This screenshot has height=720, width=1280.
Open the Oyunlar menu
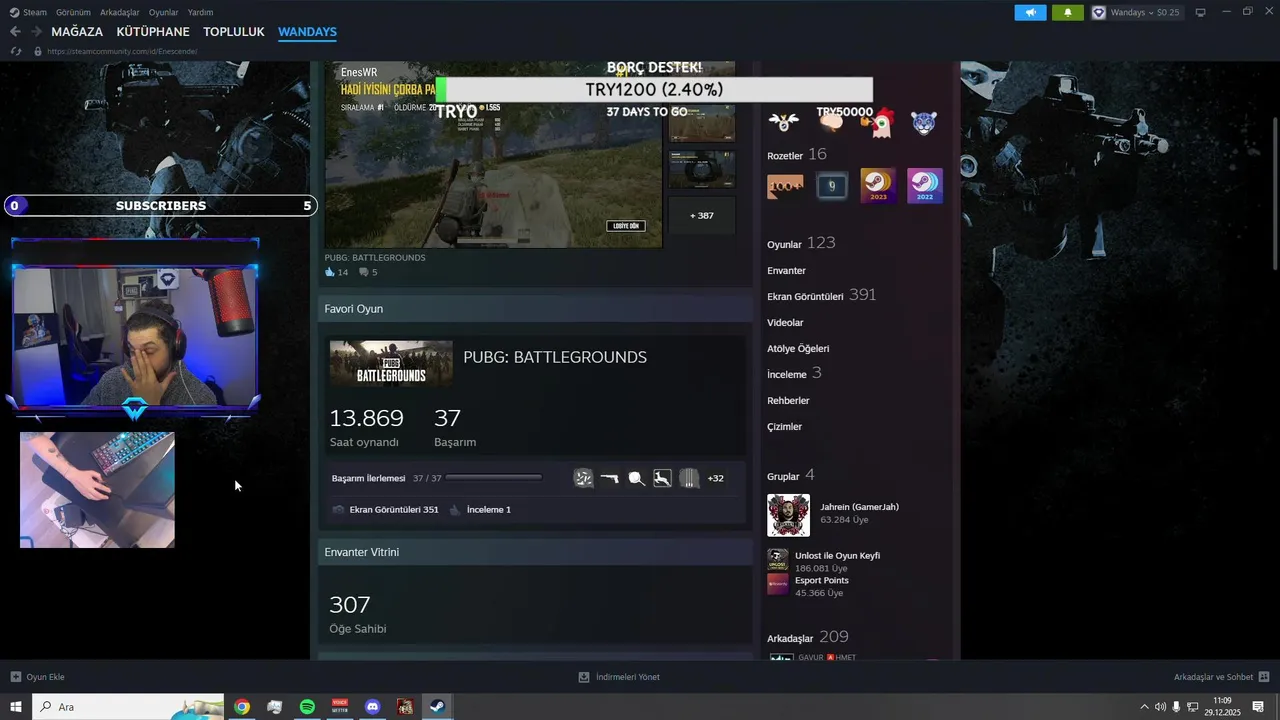(164, 12)
